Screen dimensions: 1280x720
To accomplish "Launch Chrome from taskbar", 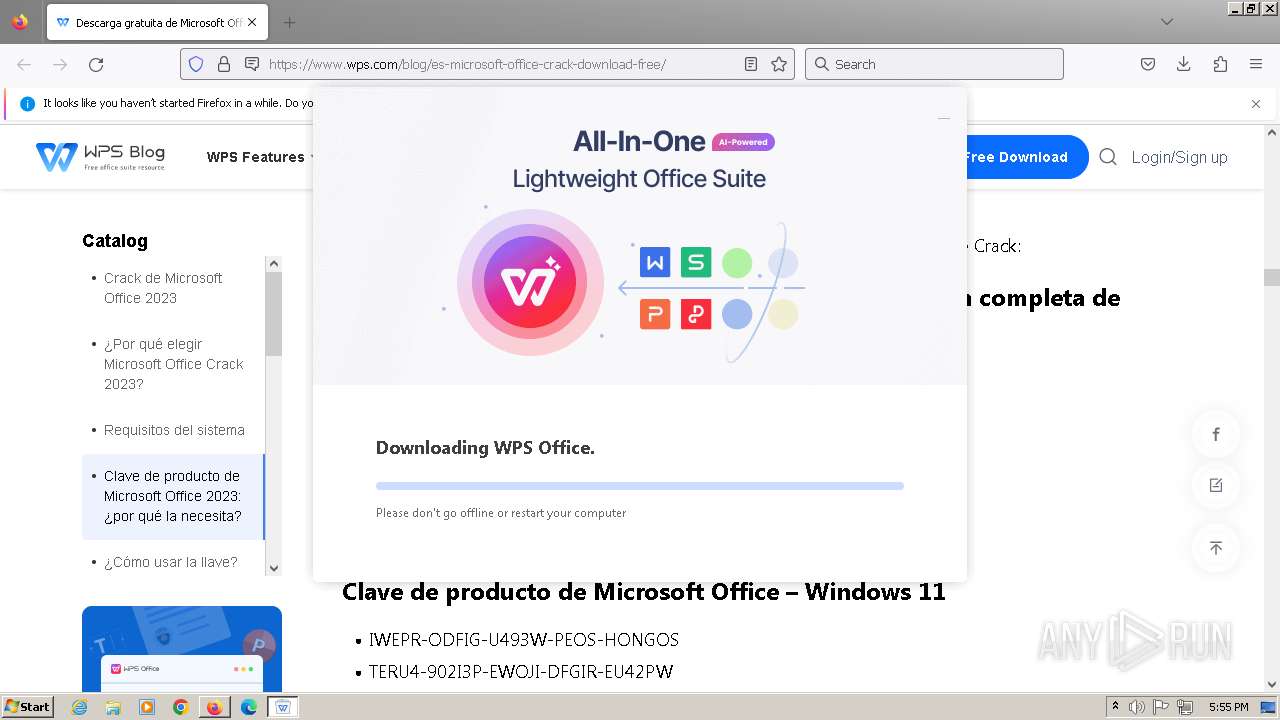I will [x=181, y=707].
